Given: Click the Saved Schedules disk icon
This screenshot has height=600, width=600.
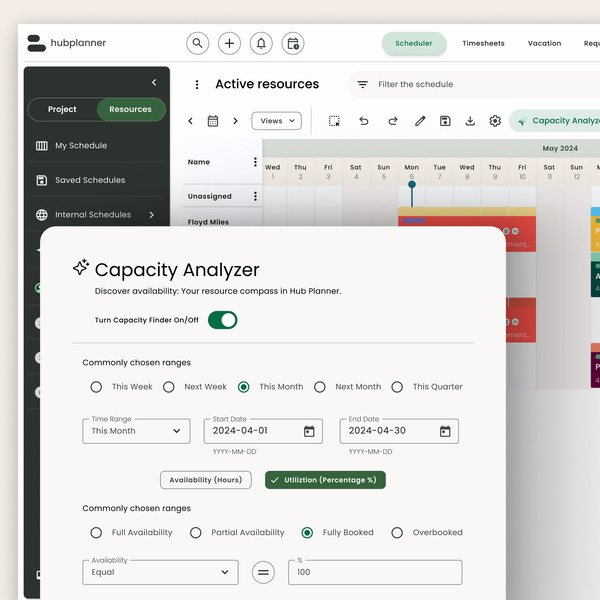Looking at the screenshot, I should 42,180.
